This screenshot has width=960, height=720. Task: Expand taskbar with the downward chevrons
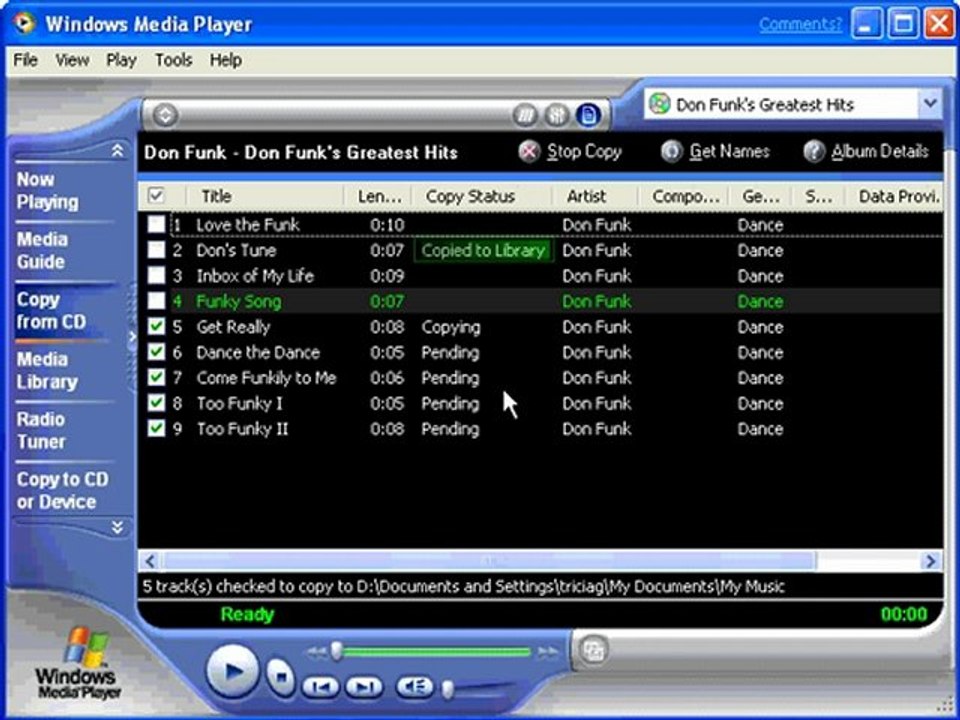click(x=118, y=528)
